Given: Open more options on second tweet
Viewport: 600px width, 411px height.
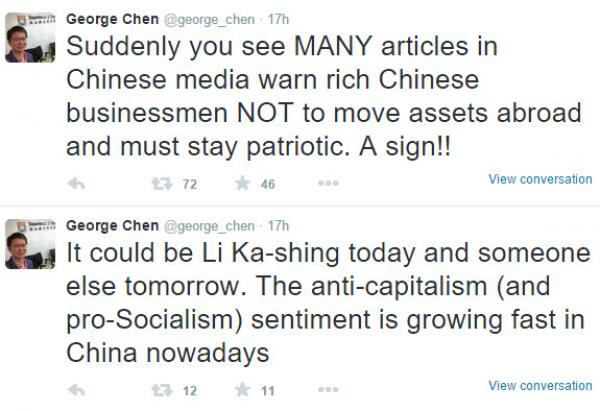Looking at the screenshot, I should pyautogui.click(x=328, y=390).
